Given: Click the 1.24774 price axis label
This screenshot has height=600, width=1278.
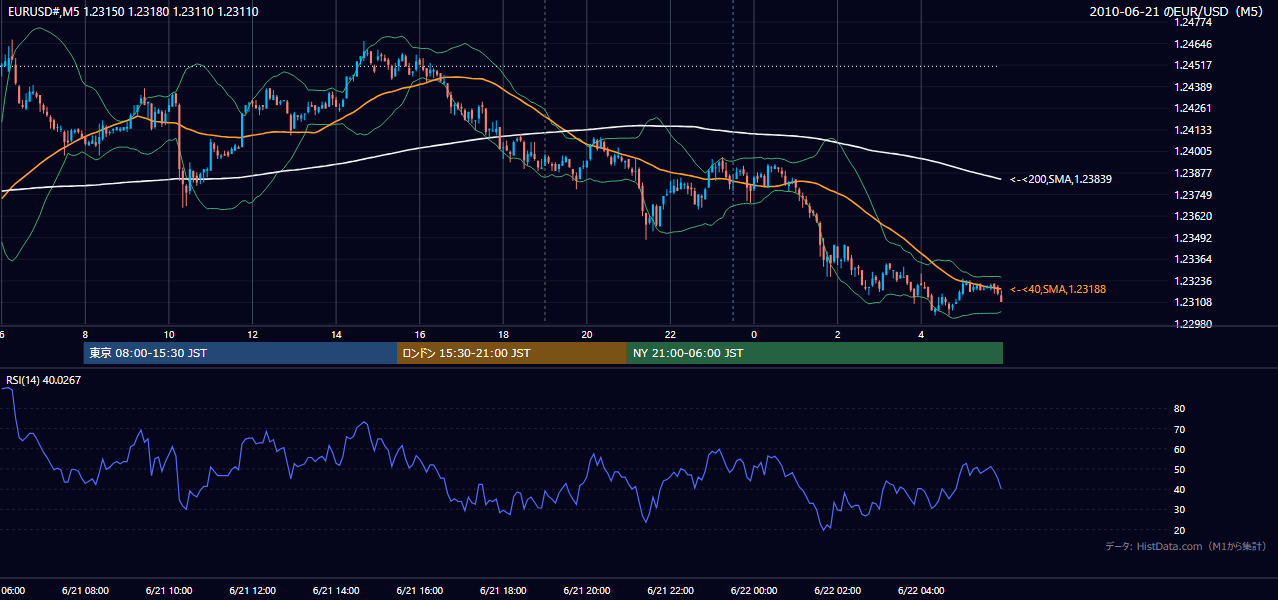Looking at the screenshot, I should point(1193,22).
